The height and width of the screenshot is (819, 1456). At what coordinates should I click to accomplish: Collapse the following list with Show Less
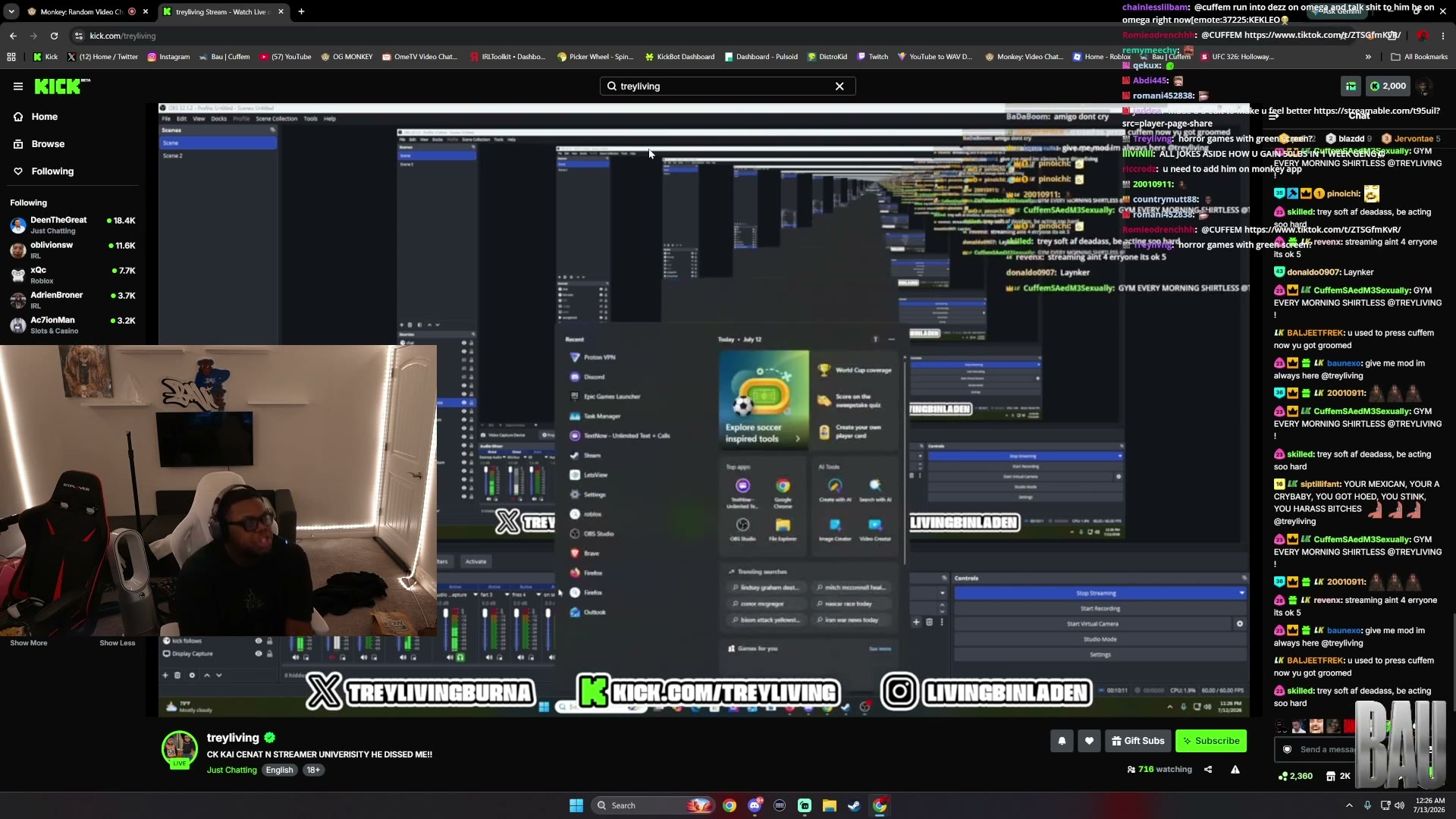click(x=118, y=643)
